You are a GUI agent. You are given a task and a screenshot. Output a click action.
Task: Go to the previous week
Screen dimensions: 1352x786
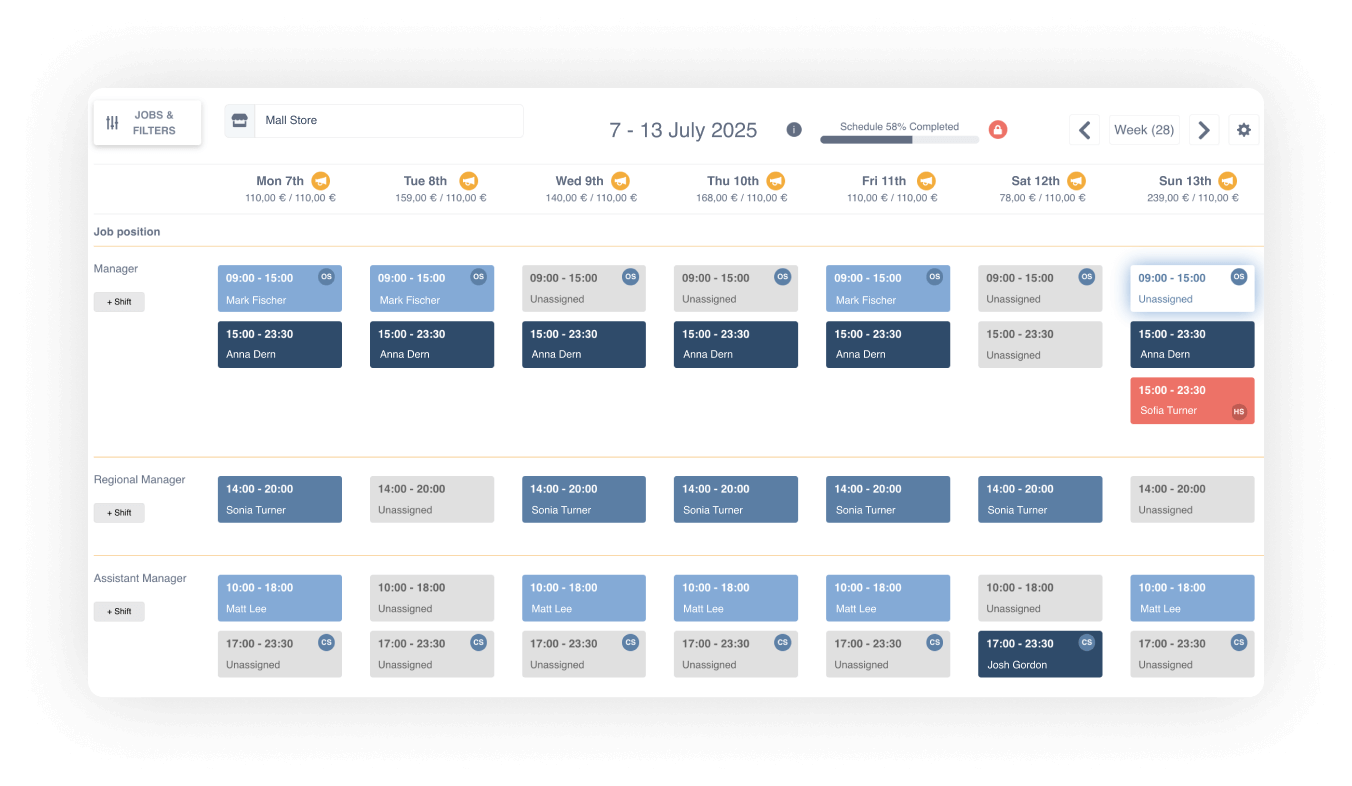click(x=1084, y=130)
